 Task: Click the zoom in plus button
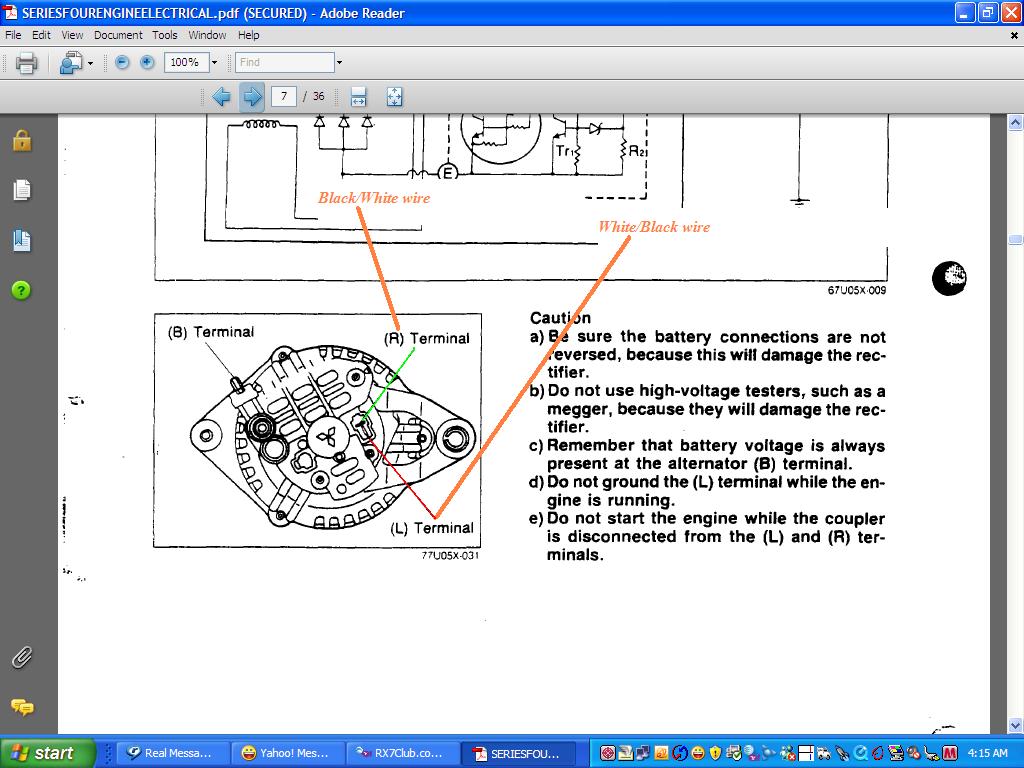pos(147,62)
